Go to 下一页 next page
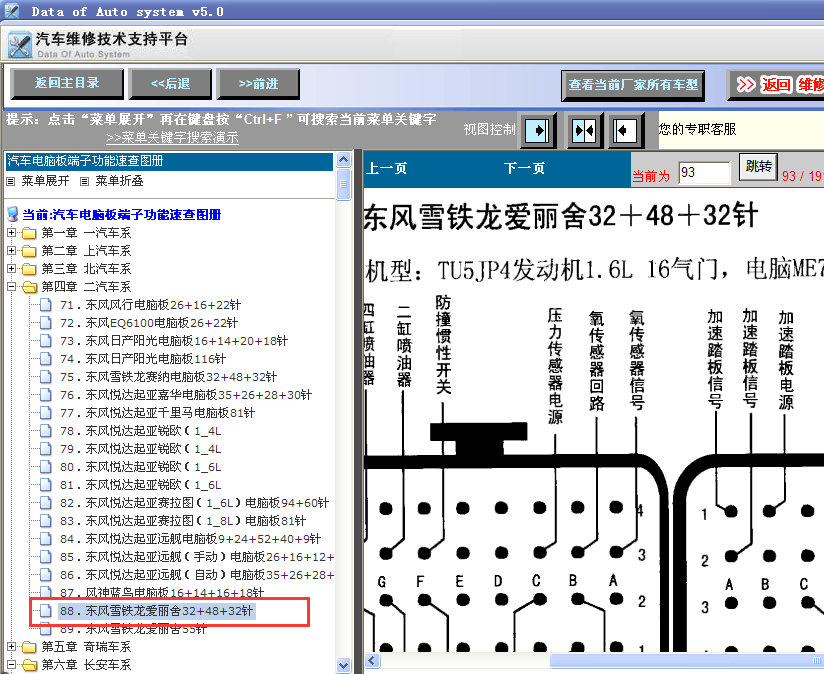Image resolution: width=824 pixels, height=674 pixels. coord(524,168)
